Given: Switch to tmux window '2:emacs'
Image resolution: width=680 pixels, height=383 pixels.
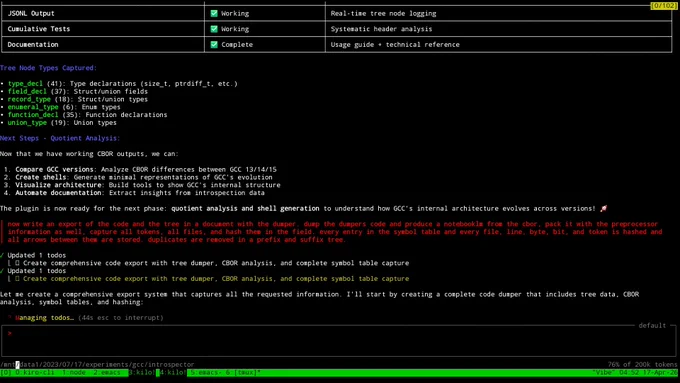Looking at the screenshot, I should click(107, 373).
